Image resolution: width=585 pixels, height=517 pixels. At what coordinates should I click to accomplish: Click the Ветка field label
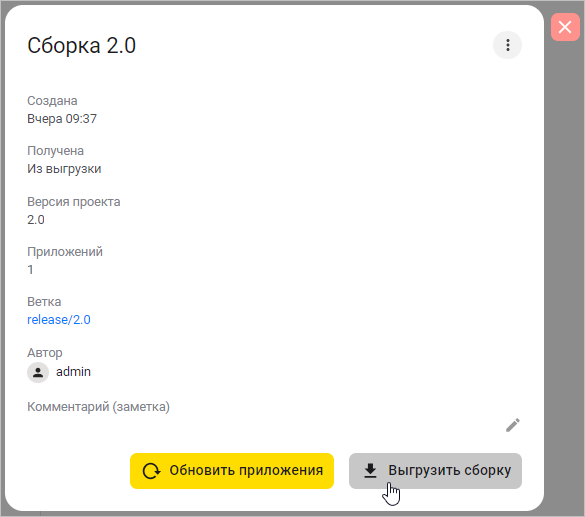(x=44, y=301)
